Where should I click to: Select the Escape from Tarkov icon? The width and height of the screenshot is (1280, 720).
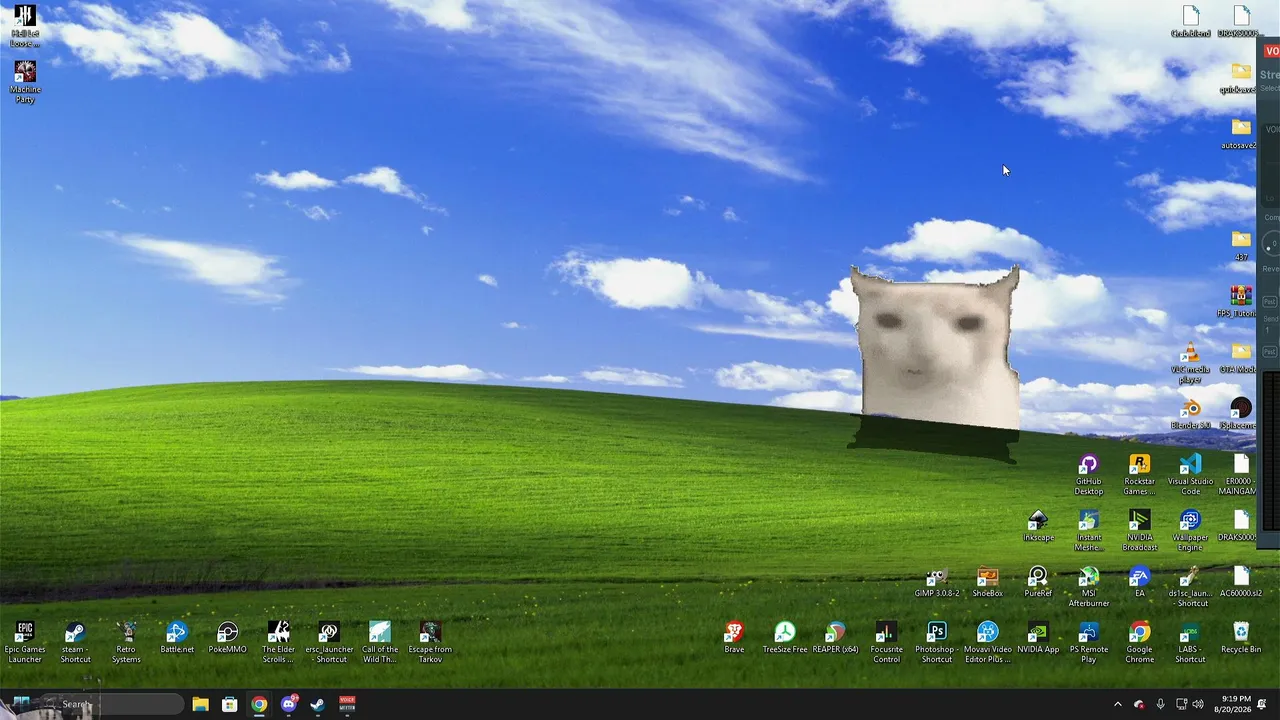coord(430,641)
